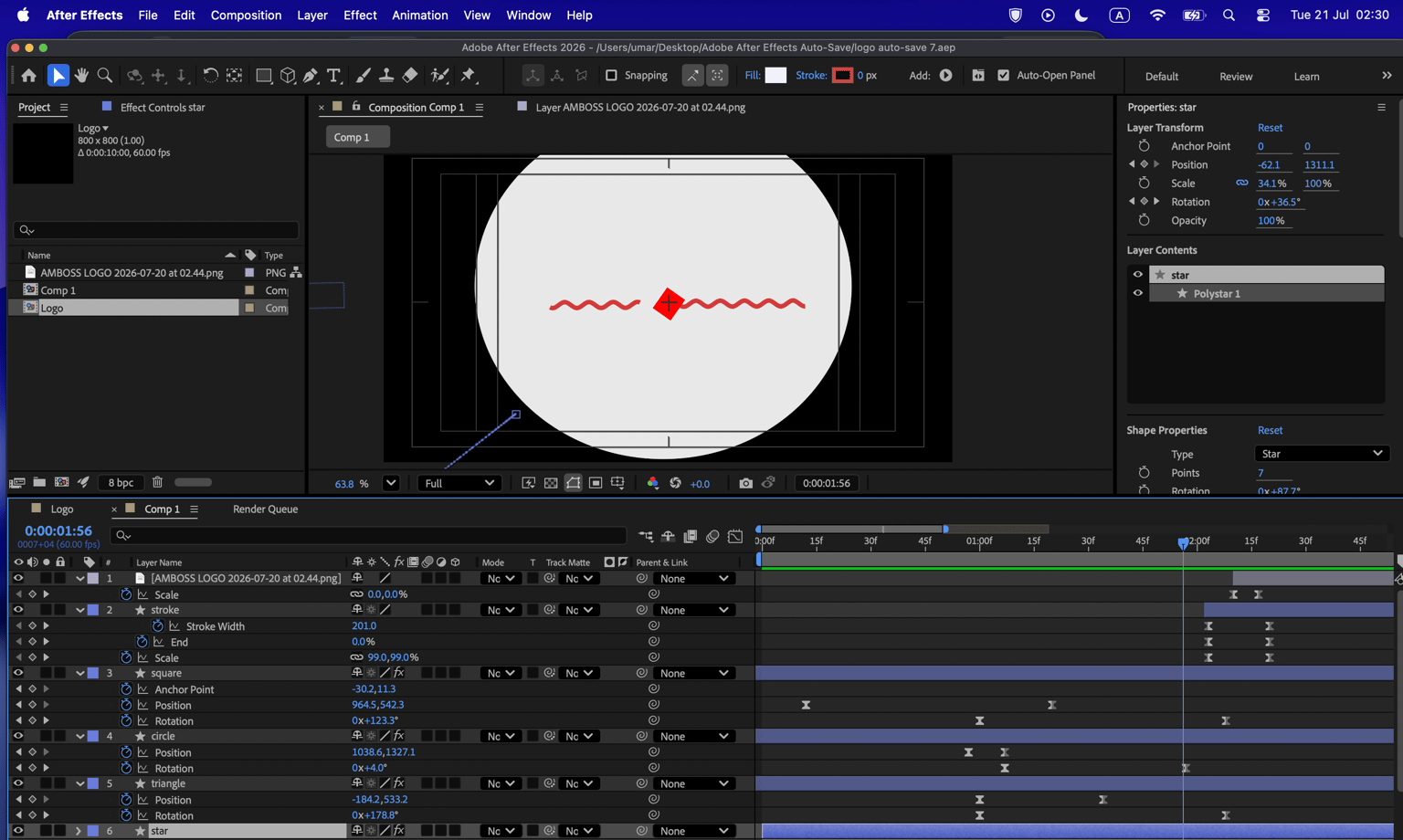Select the Brush tool
The image size is (1403, 840).
click(x=364, y=76)
